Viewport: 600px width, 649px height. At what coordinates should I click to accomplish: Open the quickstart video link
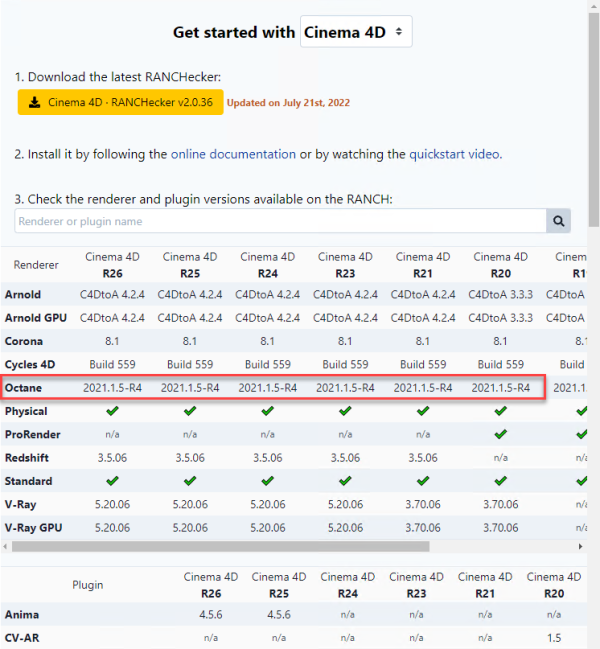pos(454,154)
